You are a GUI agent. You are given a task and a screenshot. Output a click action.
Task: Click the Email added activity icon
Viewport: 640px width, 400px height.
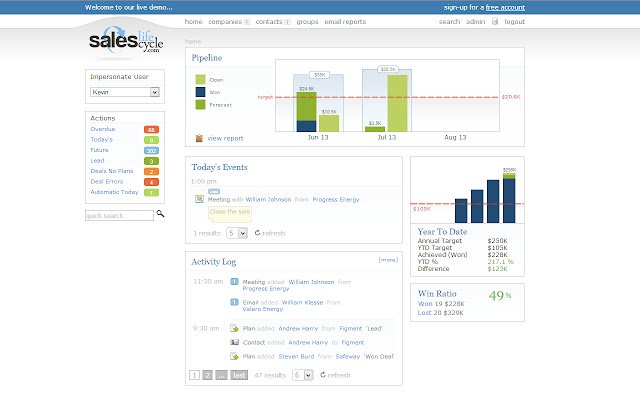click(x=234, y=302)
